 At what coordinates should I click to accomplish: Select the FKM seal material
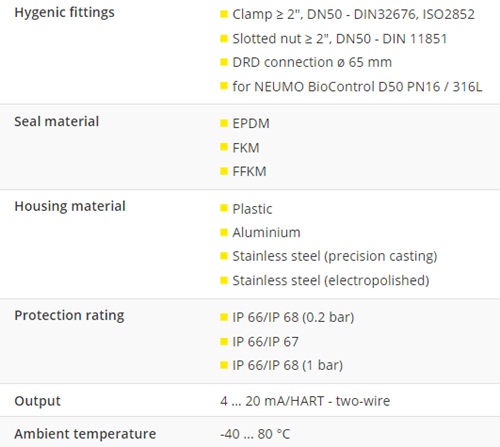[246, 148]
